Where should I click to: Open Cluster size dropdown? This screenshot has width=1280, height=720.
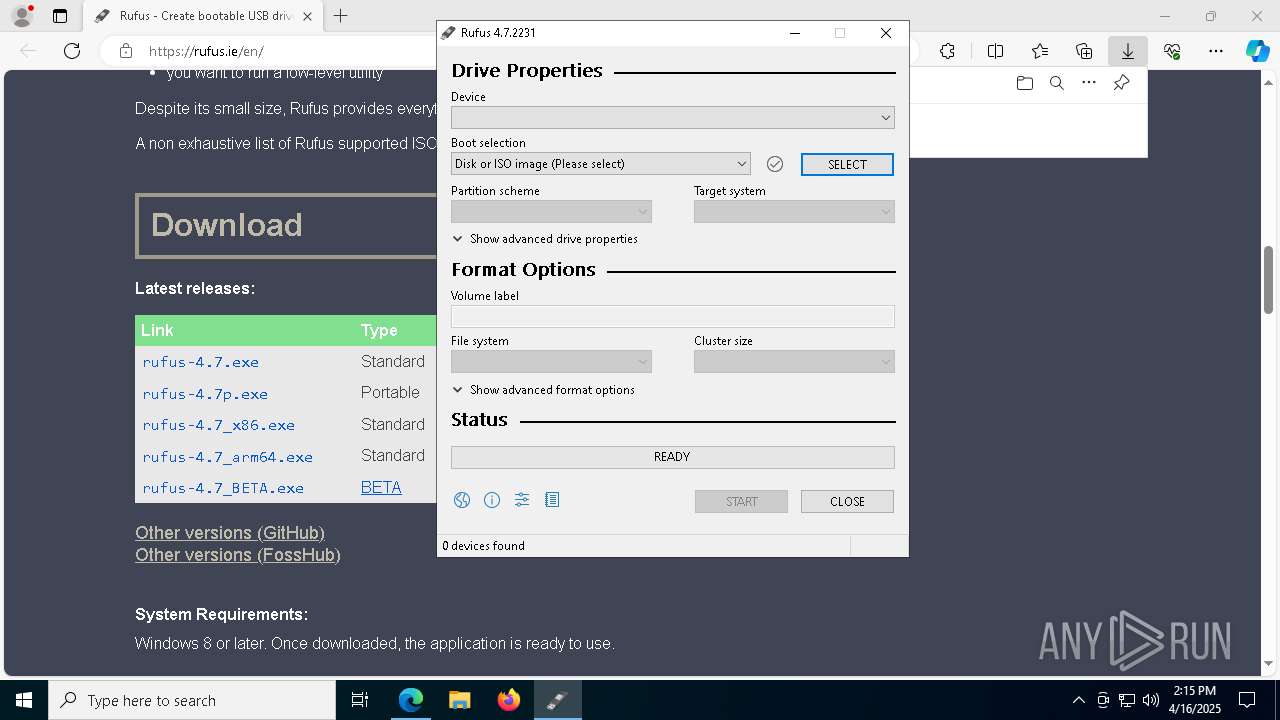tap(794, 362)
